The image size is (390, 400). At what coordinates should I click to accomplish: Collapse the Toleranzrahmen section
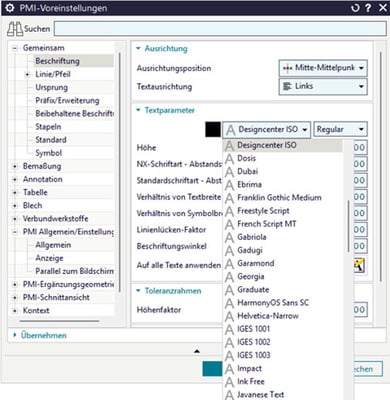[x=138, y=290]
